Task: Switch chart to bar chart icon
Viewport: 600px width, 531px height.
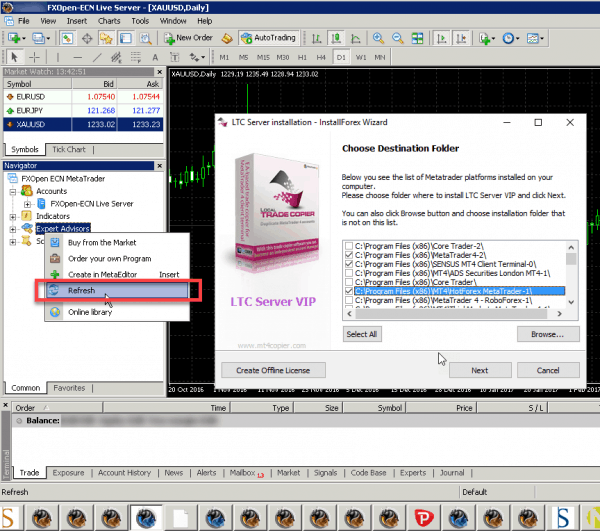Action: click(x=316, y=38)
